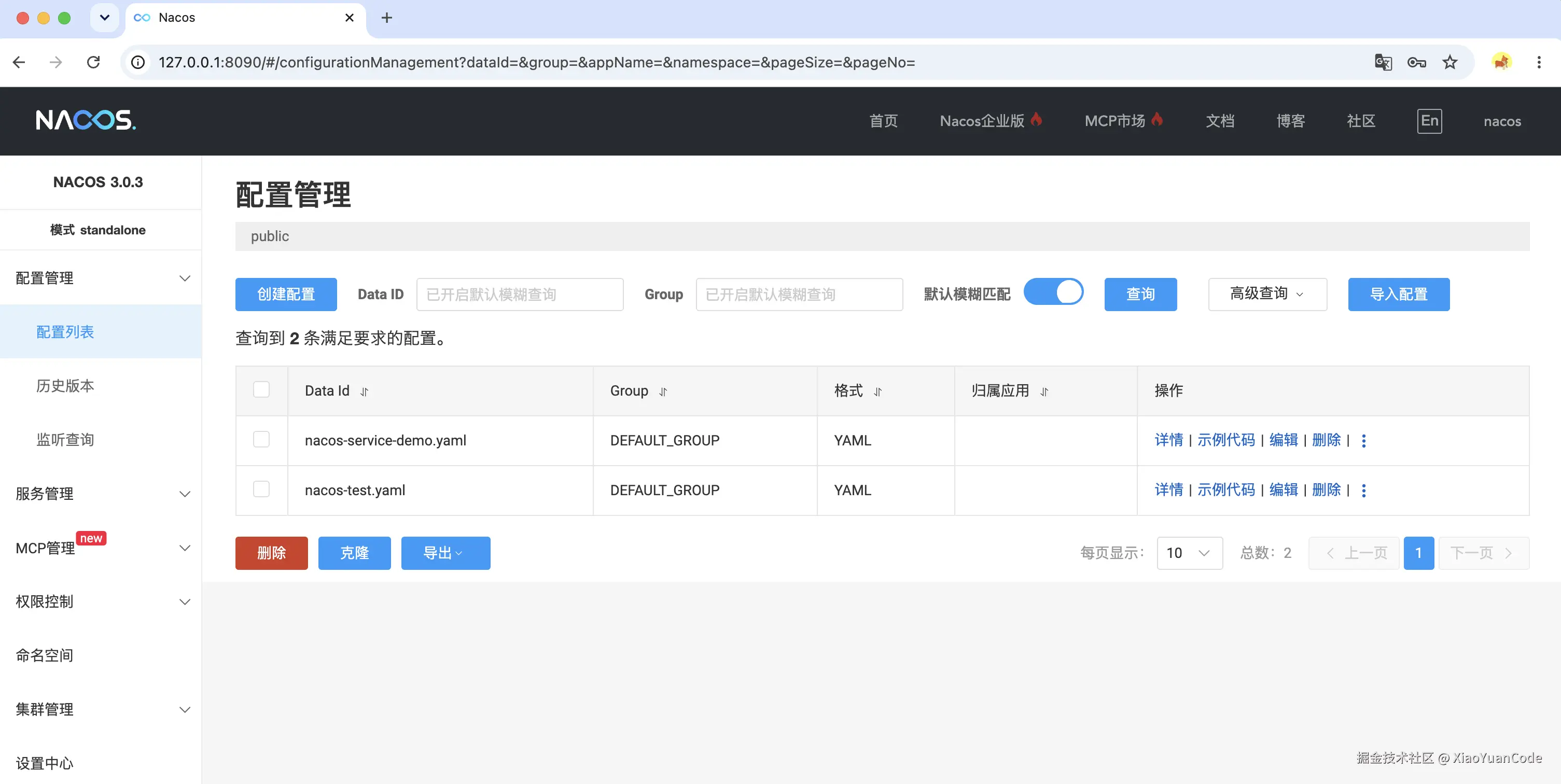Open 博客 in top navigation
This screenshot has height=784, width=1561.
tap(1290, 121)
